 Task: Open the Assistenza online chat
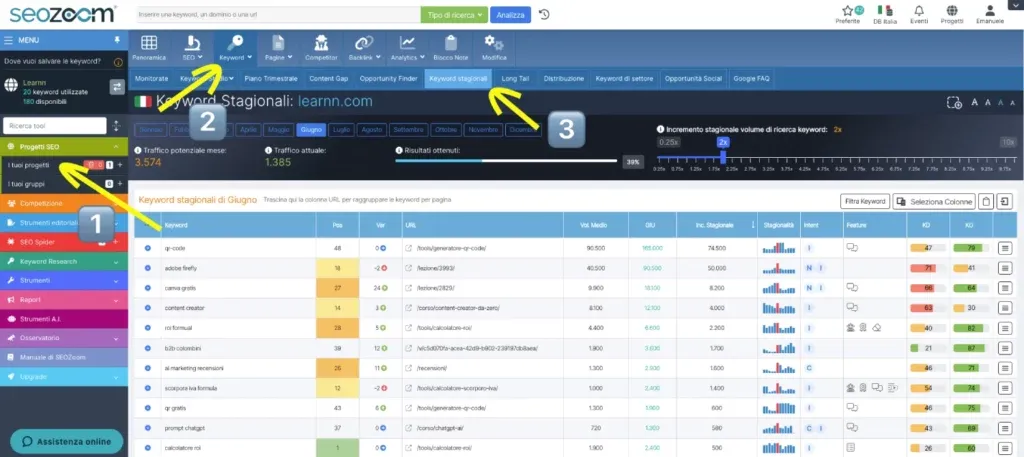[66, 441]
